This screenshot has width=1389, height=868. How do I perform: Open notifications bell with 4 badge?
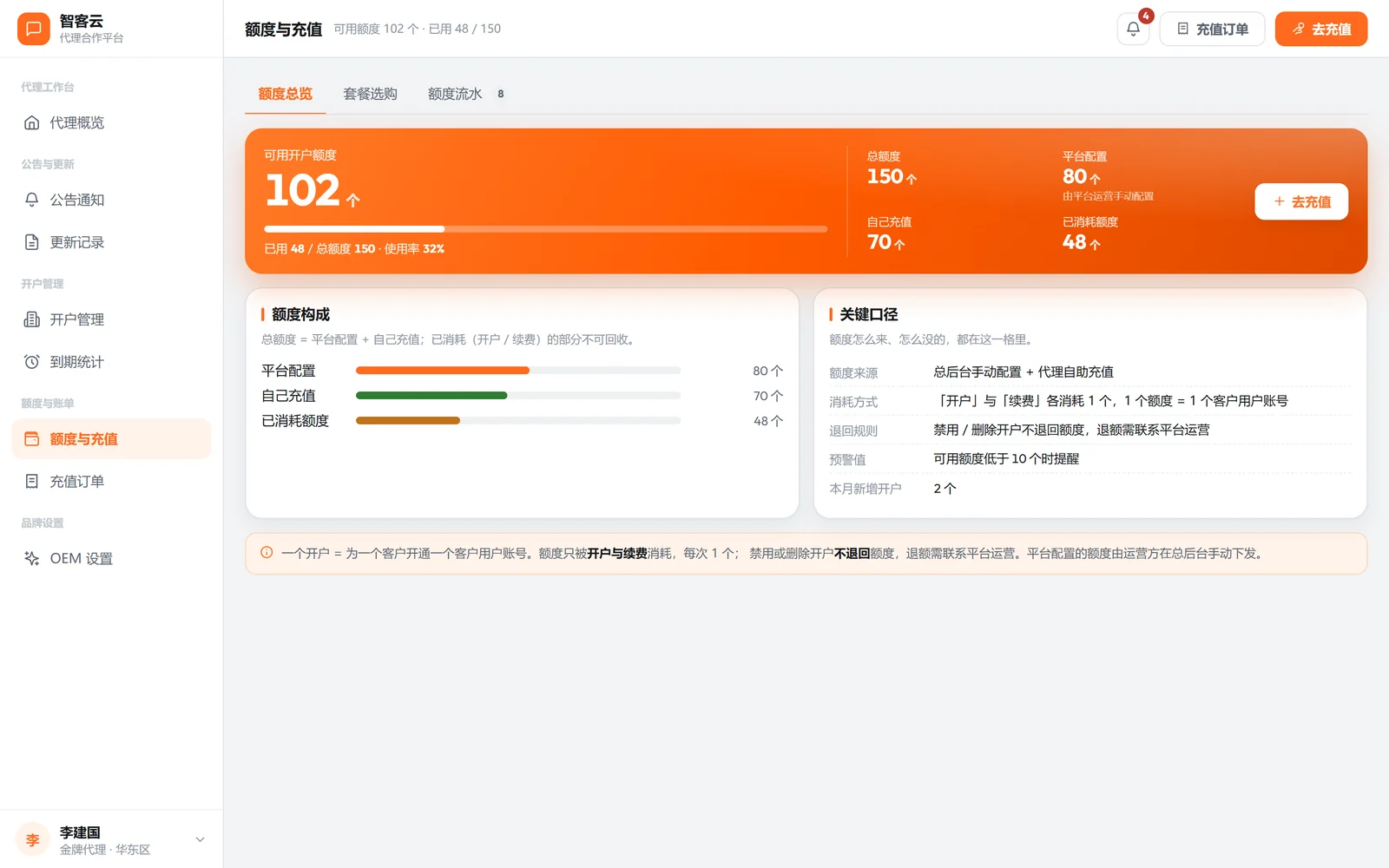click(x=1133, y=29)
